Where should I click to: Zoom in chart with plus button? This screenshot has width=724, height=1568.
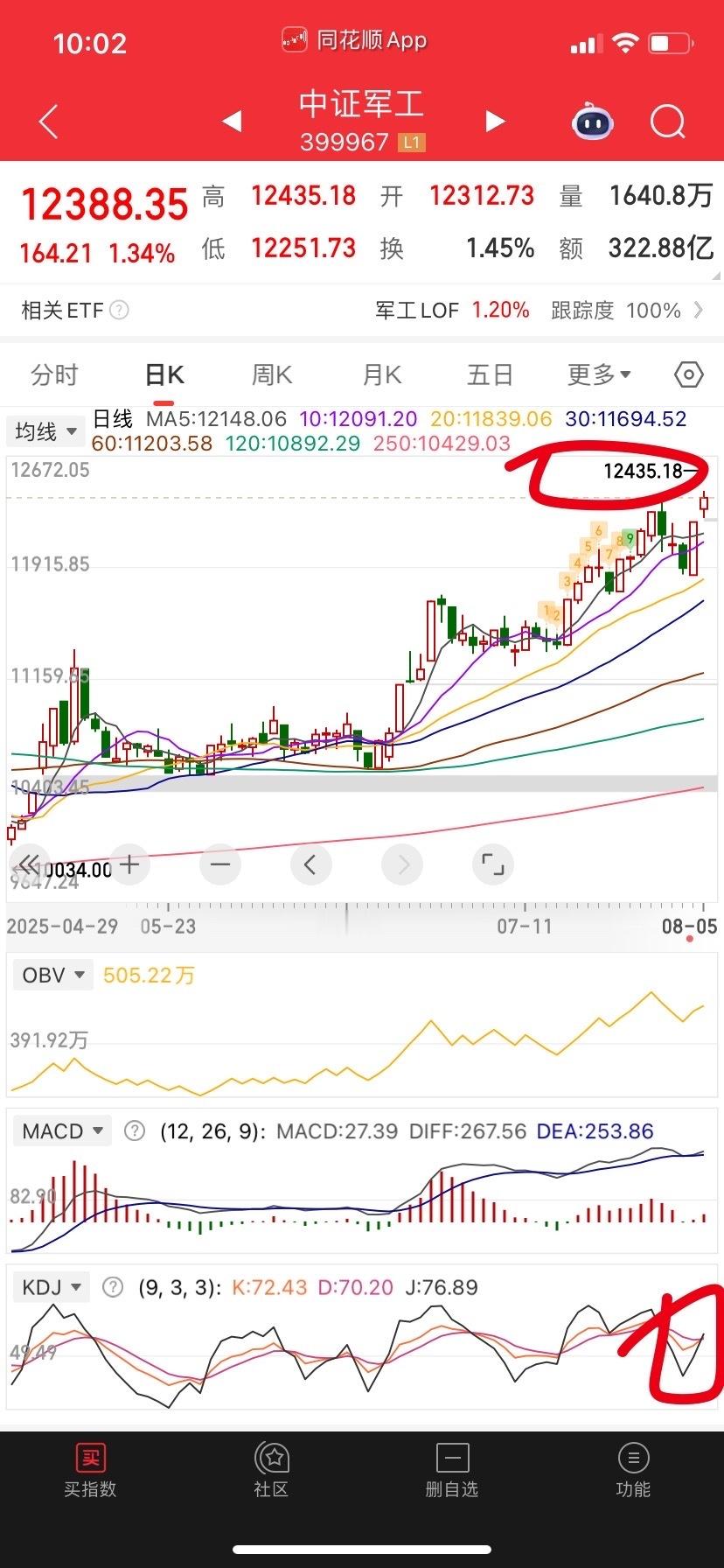tap(129, 865)
